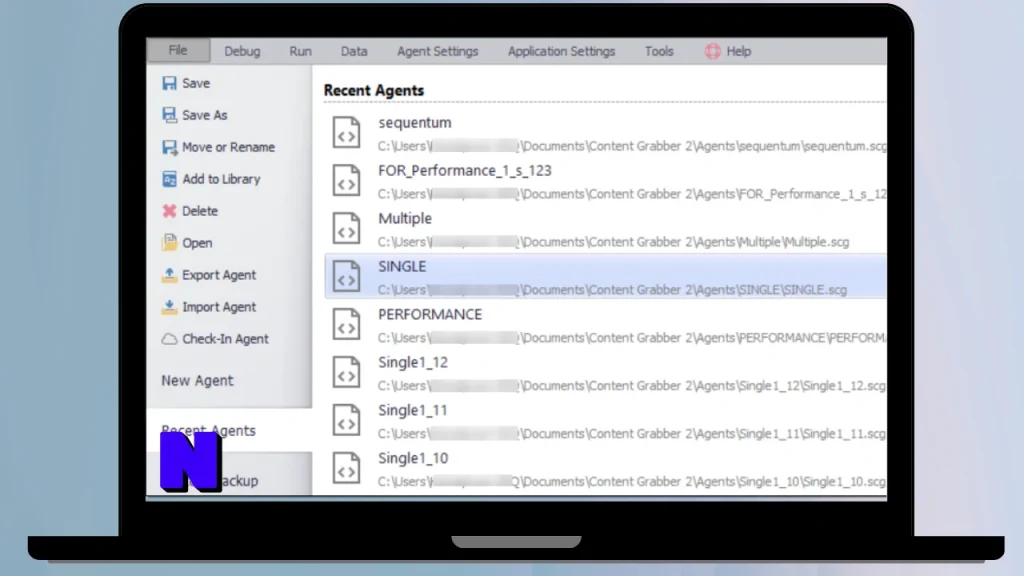
Task: Click the Multiple agent file icon
Action: [x=346, y=229]
